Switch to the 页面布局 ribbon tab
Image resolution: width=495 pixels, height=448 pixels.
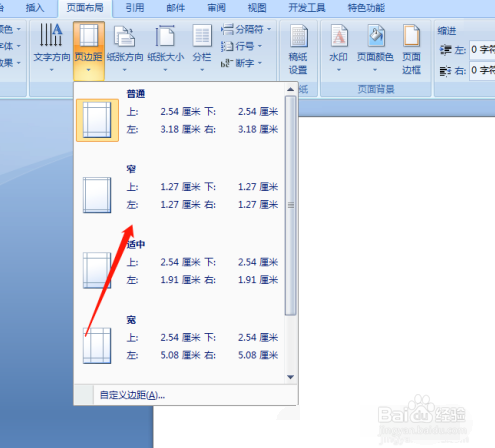point(85,8)
